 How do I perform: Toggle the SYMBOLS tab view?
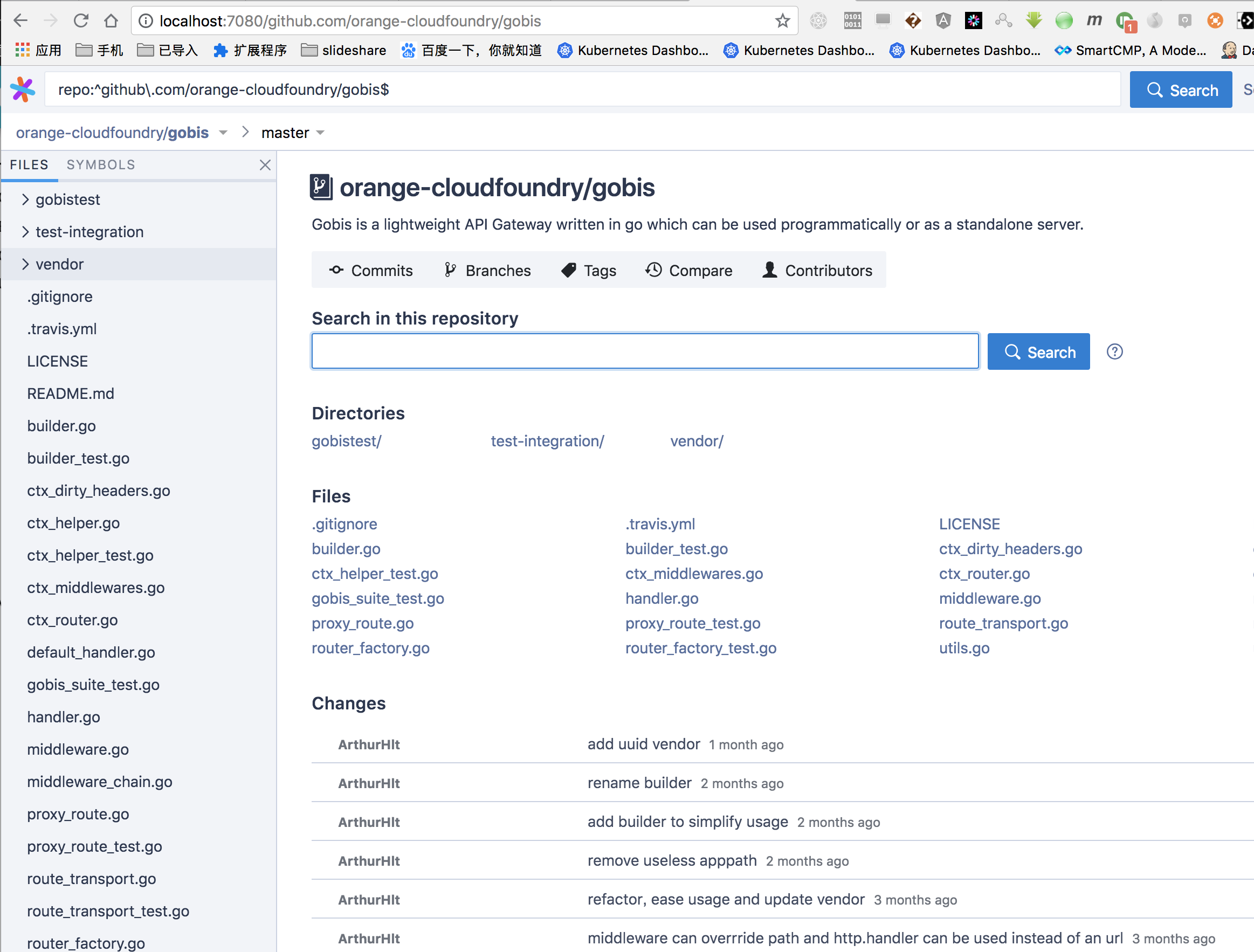coord(101,165)
